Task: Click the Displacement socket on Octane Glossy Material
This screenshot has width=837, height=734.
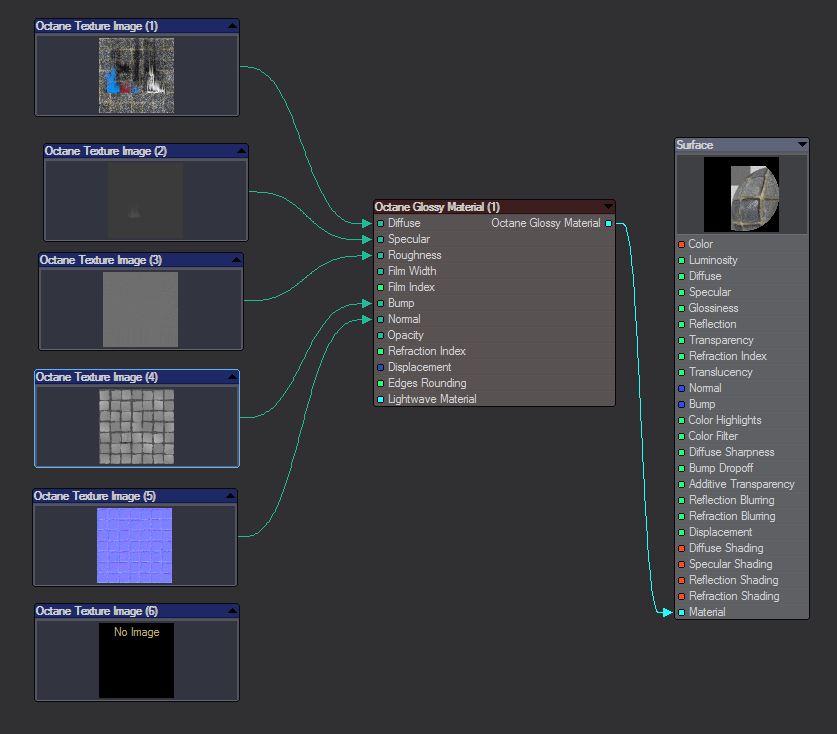Action: coord(381,367)
